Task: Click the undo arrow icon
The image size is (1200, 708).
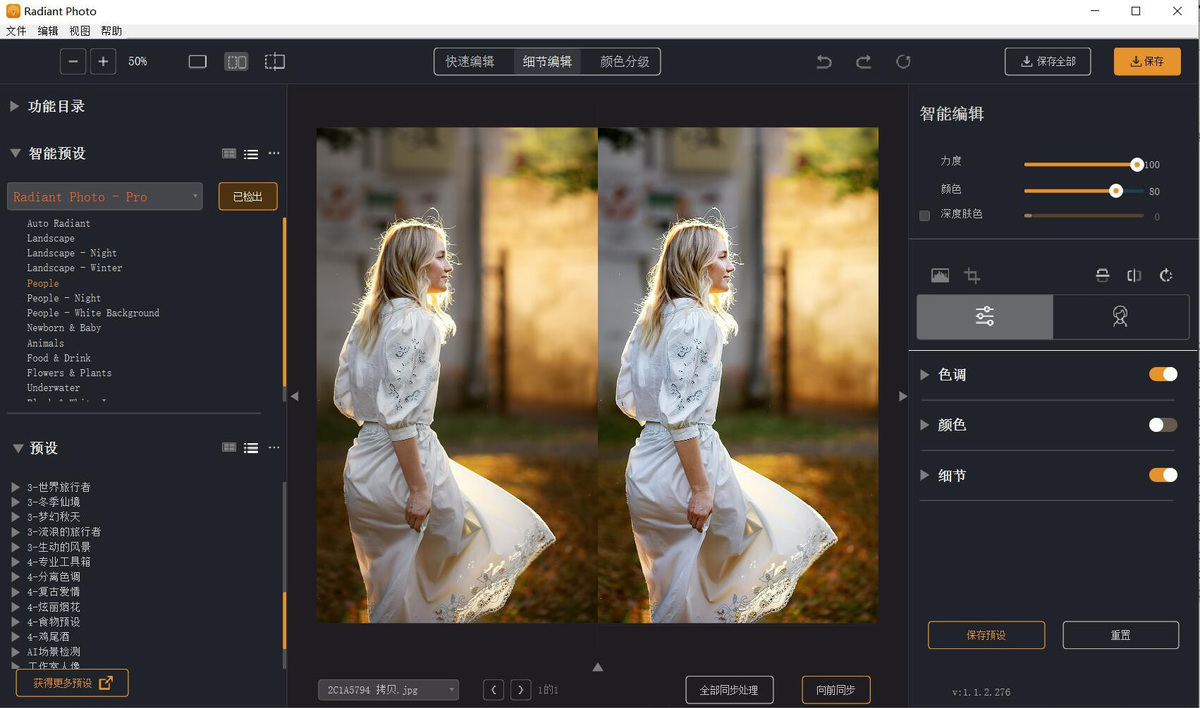Action: point(824,62)
